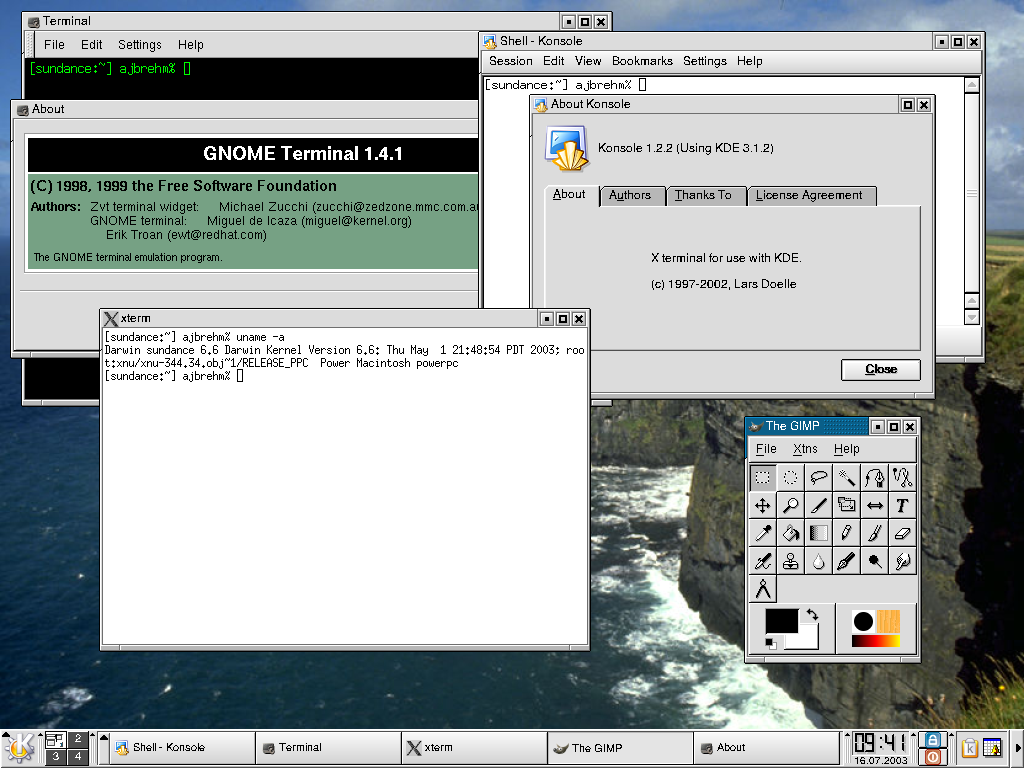
Task: Select the Bucket Fill tool
Action: point(791,534)
